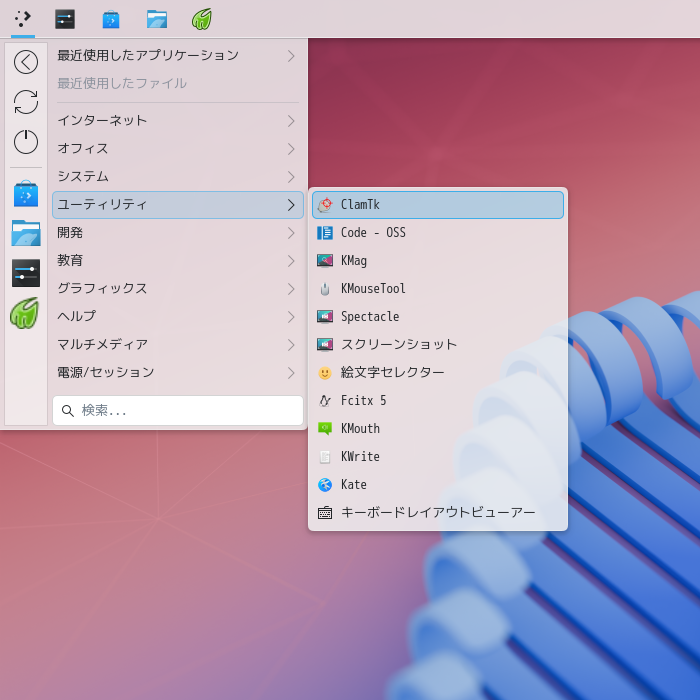Open the マルチメディア category
Screen dimensions: 700x700
(178, 345)
